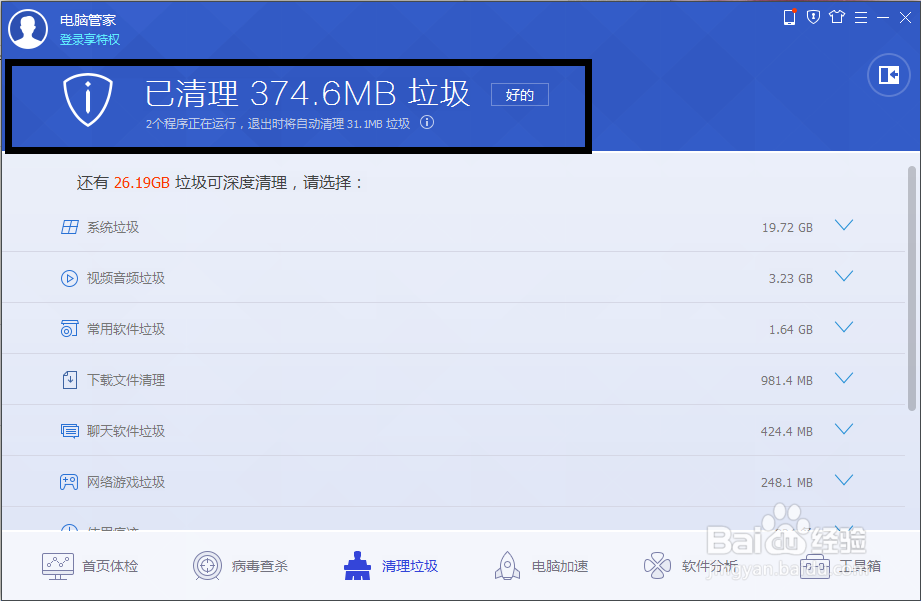The image size is (921, 601).
Task: Minimize the 电脑管家 window
Action: point(883,18)
